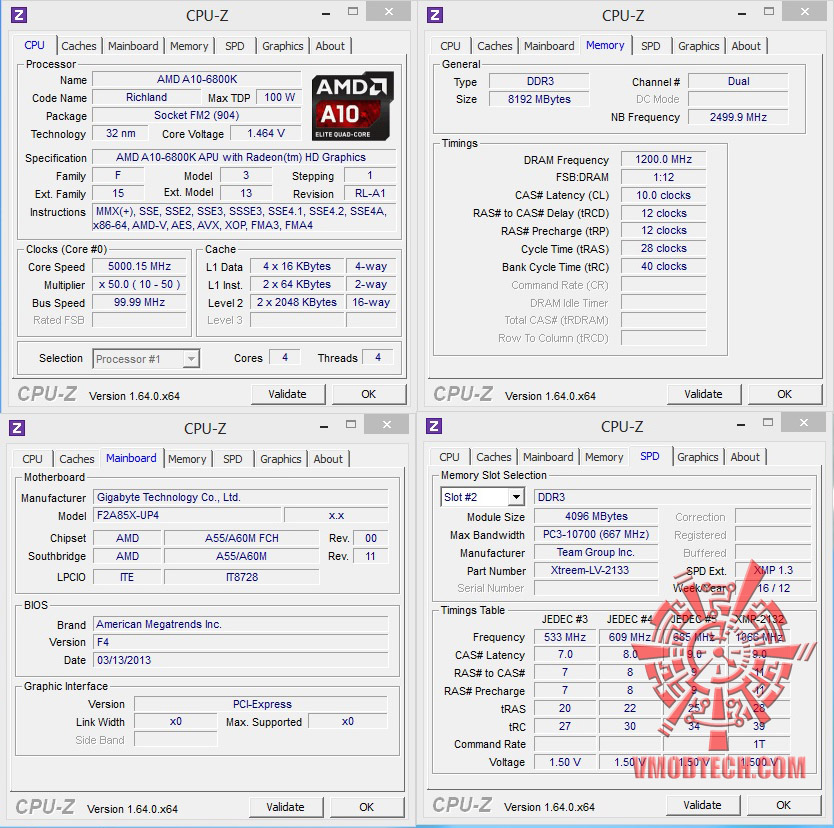Click the DRAM Frequency value 1200.0 MHz
This screenshot has height=828, width=834.
pyautogui.click(x=663, y=160)
